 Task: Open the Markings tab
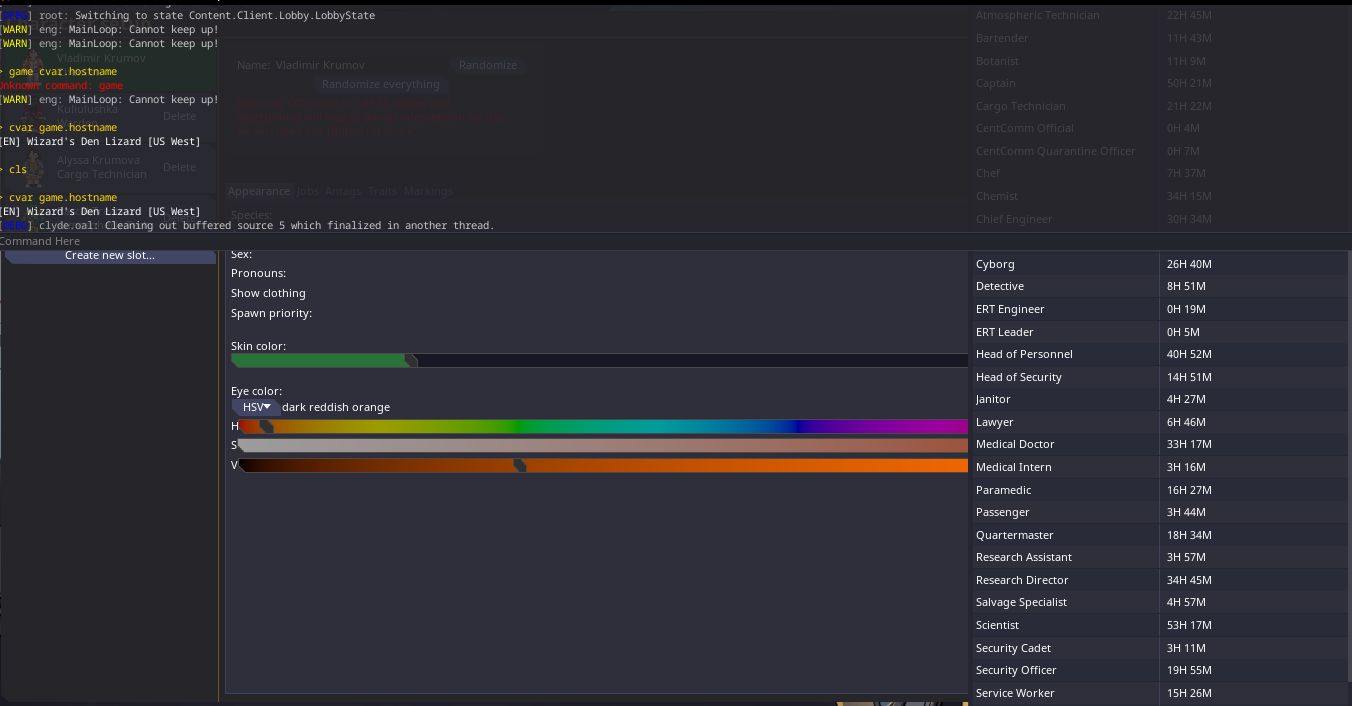(428, 191)
